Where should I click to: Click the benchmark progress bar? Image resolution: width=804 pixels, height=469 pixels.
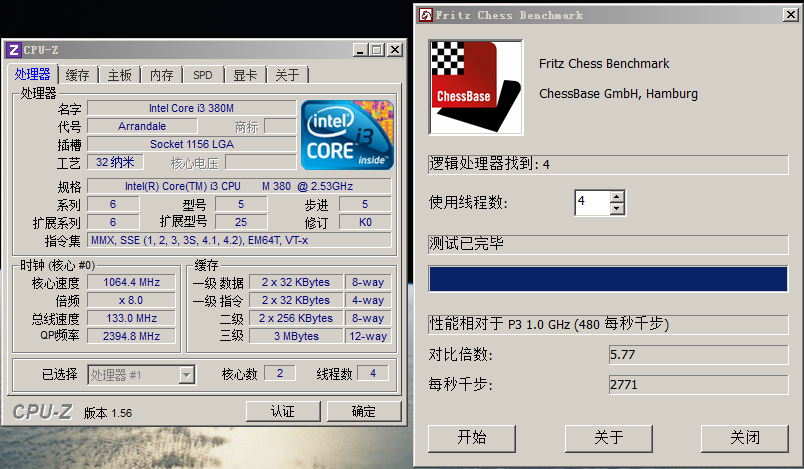[608, 279]
